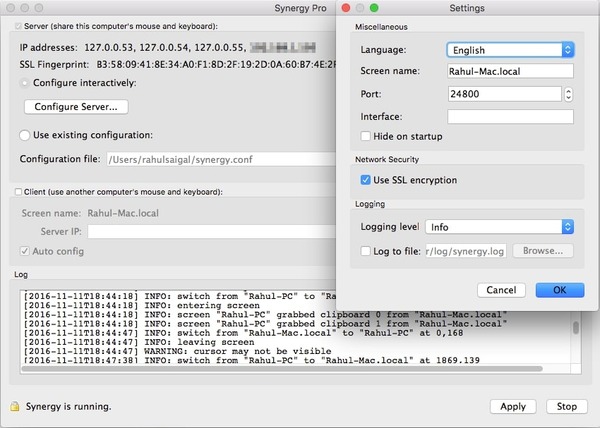The width and height of the screenshot is (600, 428).
Task: Click Cancel in the Settings dialog
Action: point(501,290)
